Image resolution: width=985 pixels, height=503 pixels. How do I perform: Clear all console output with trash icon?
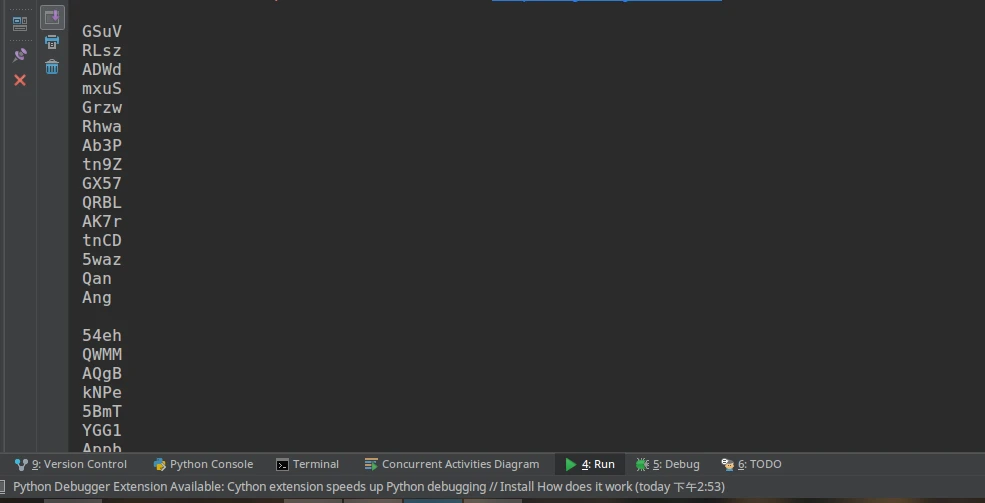[x=52, y=67]
